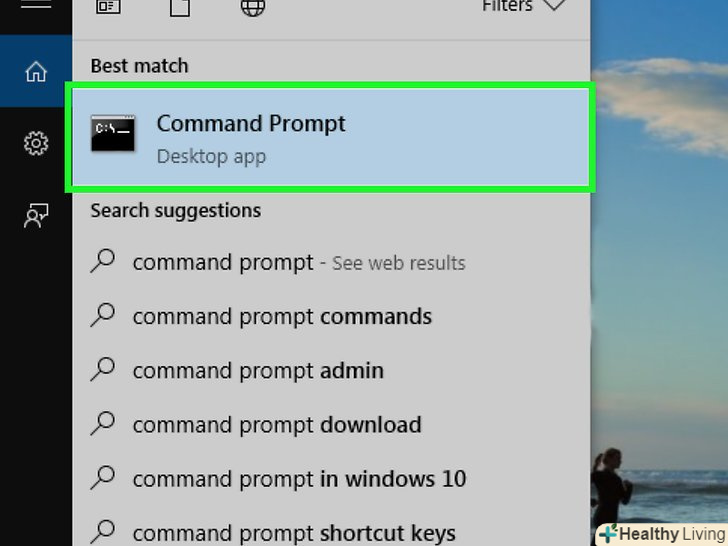This screenshot has width=728, height=546.
Task: Open the Settings gear icon
Action: 36,143
